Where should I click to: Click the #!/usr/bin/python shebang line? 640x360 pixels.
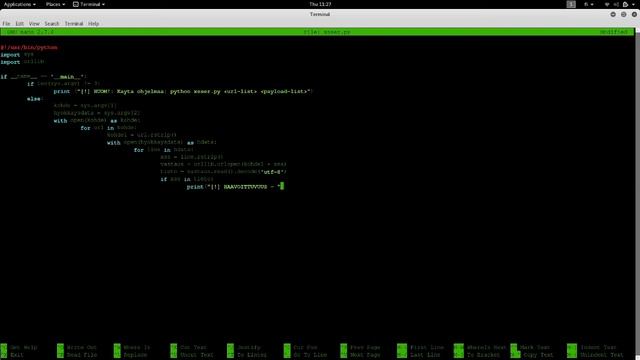point(29,47)
